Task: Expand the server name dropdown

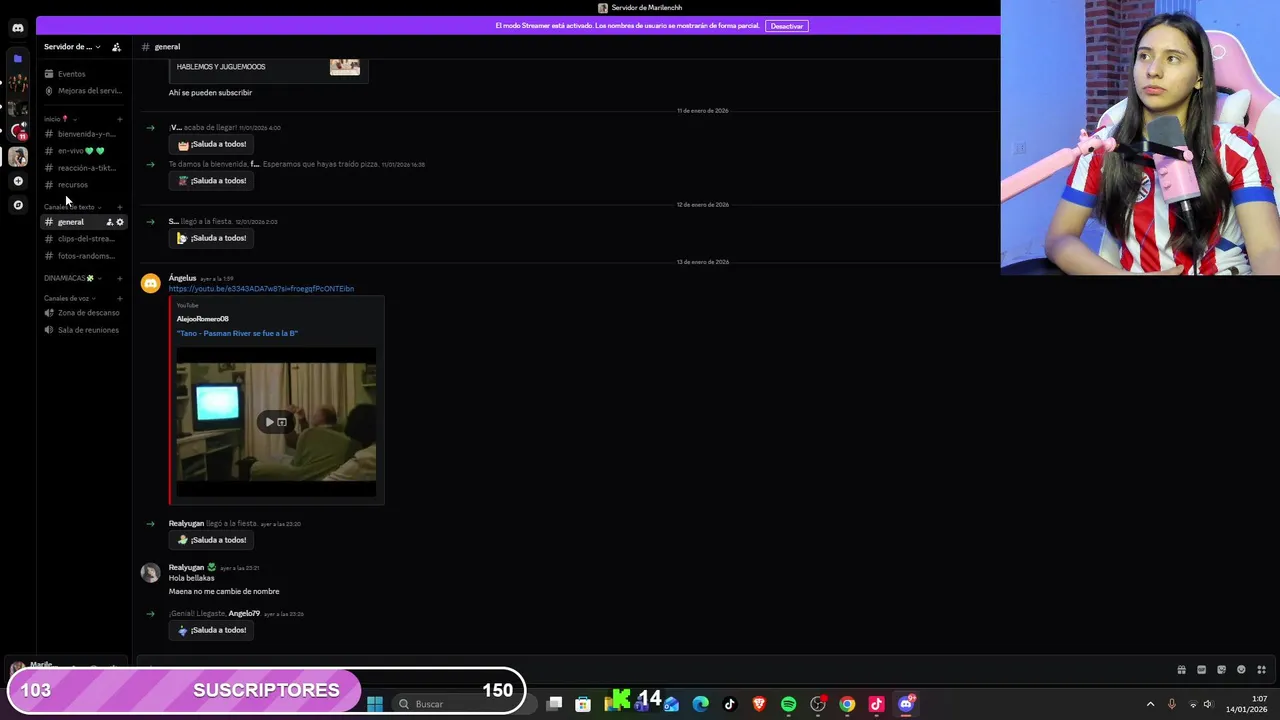Action: [x=72, y=47]
